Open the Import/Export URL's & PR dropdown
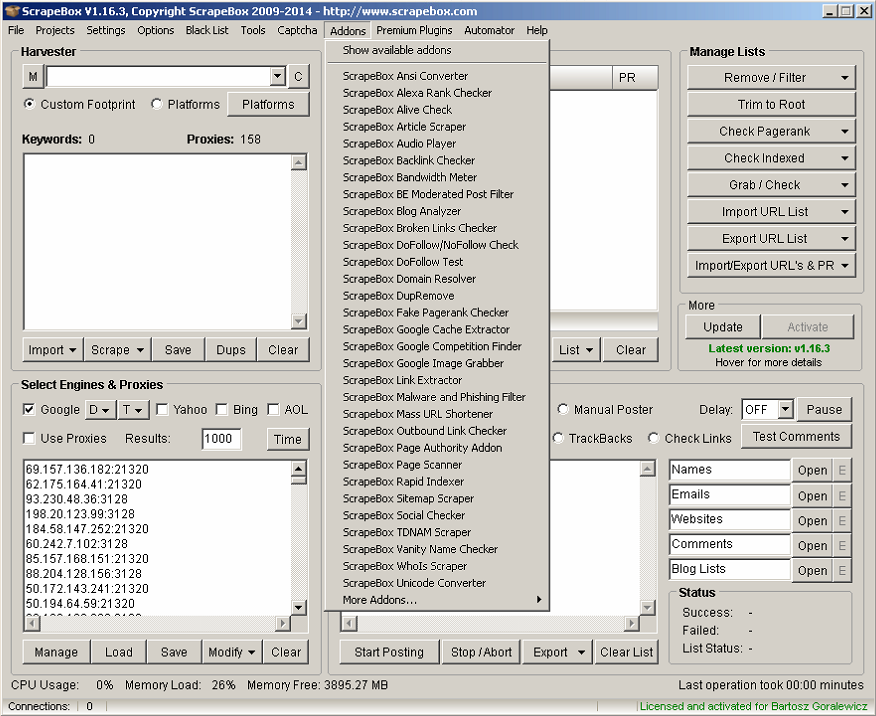This screenshot has width=876, height=716. tap(772, 265)
